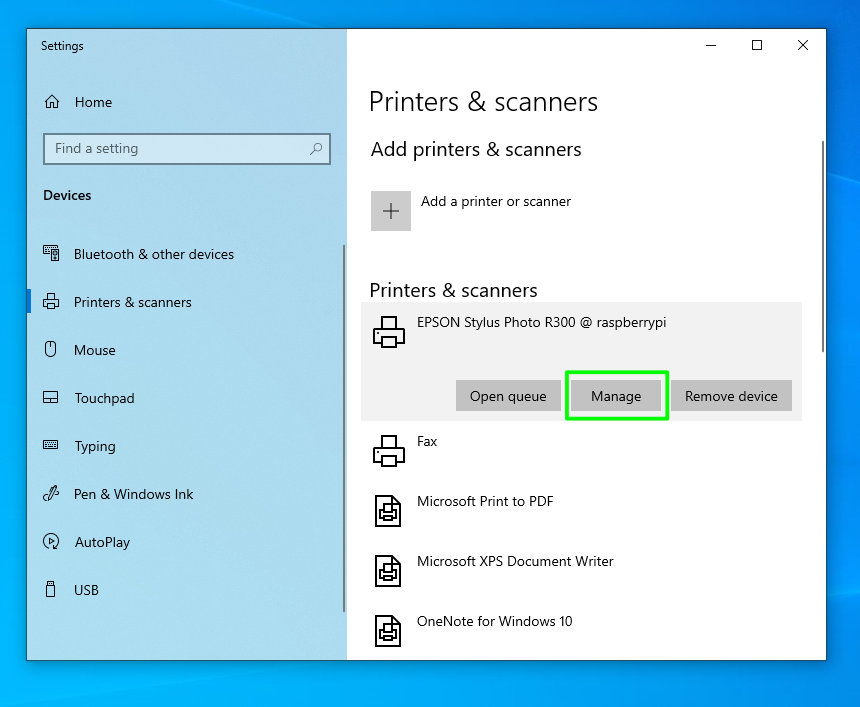This screenshot has height=707, width=860.
Task: Click the Pen & Windows Ink icon
Action: 51,493
